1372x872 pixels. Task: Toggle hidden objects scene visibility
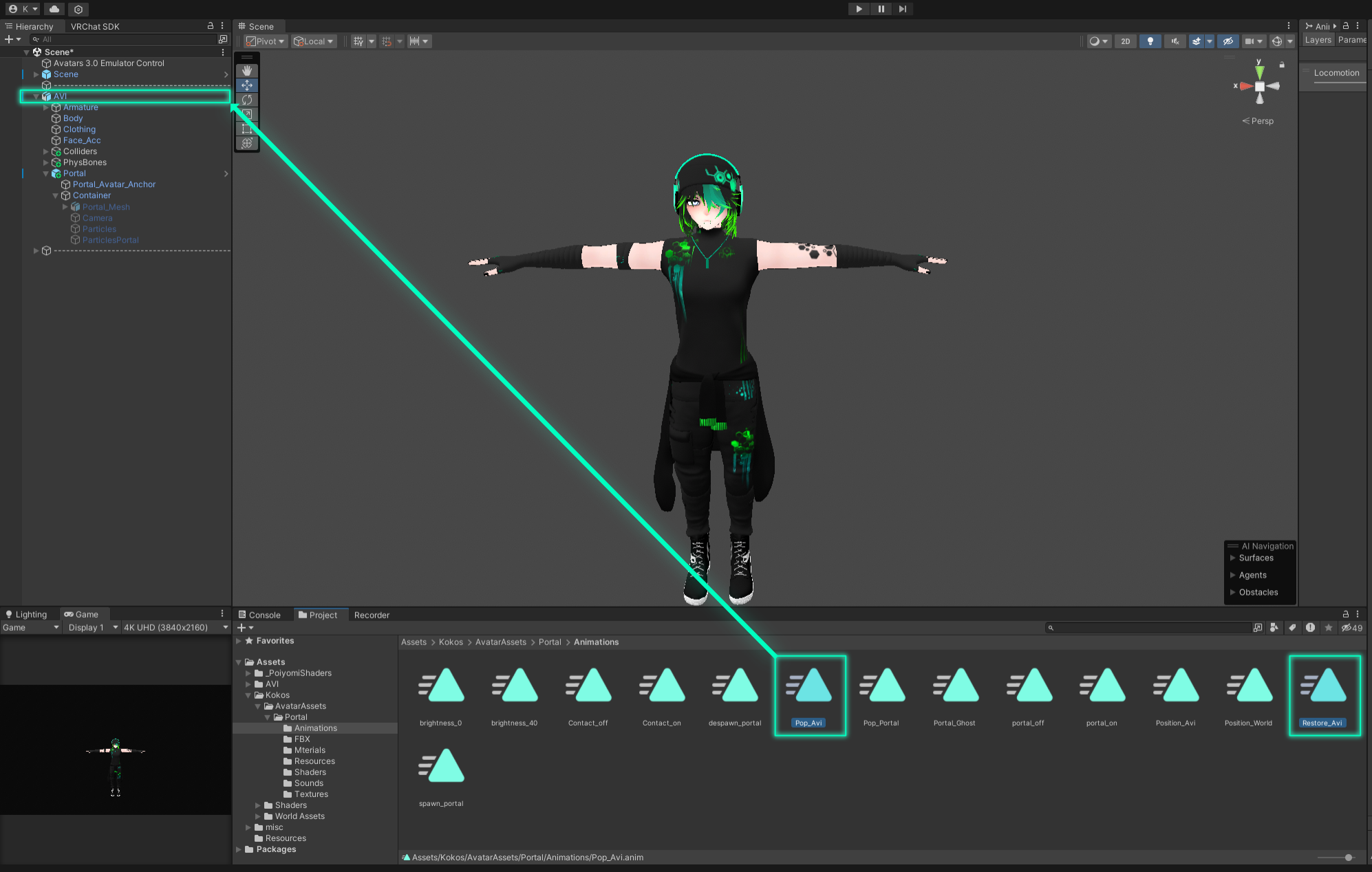[x=1228, y=41]
